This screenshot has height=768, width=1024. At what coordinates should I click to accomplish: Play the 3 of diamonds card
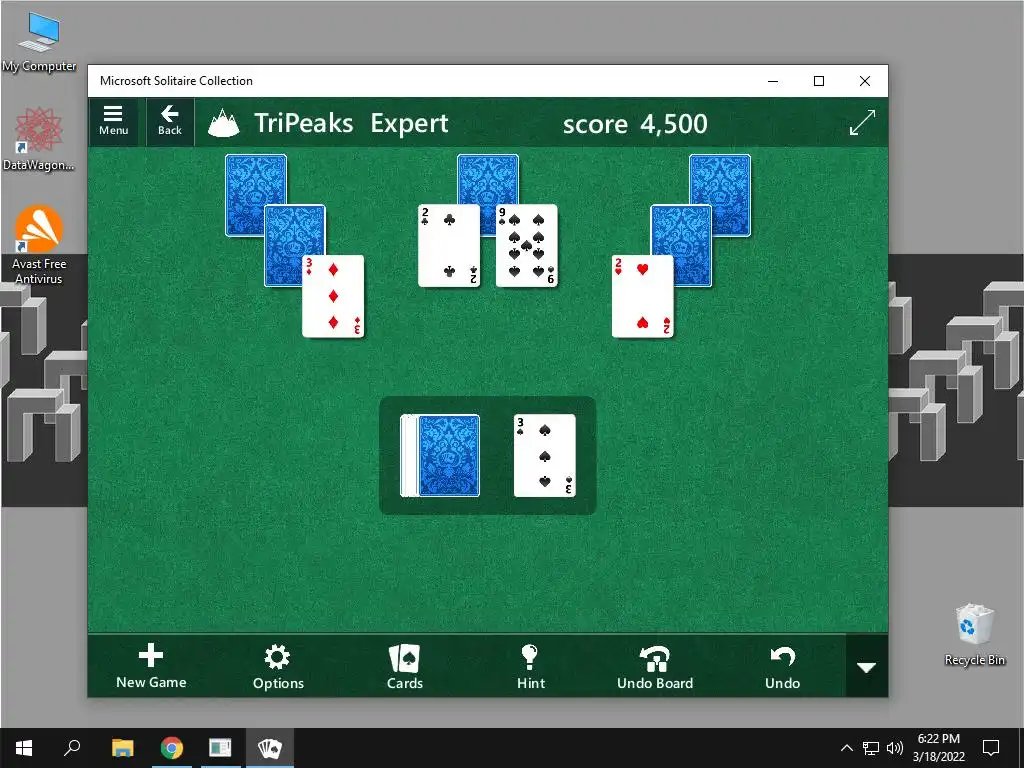[333, 296]
